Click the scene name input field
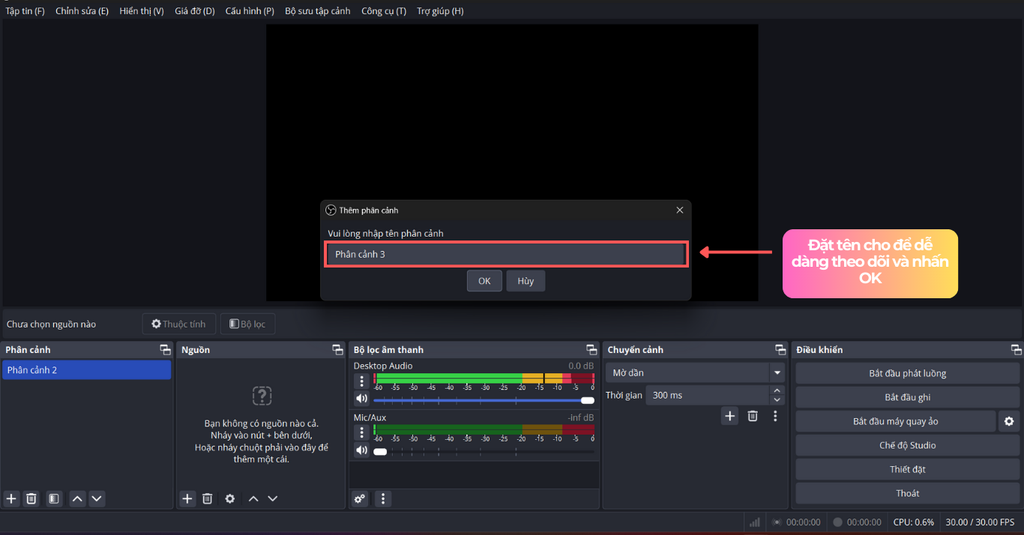 click(506, 254)
